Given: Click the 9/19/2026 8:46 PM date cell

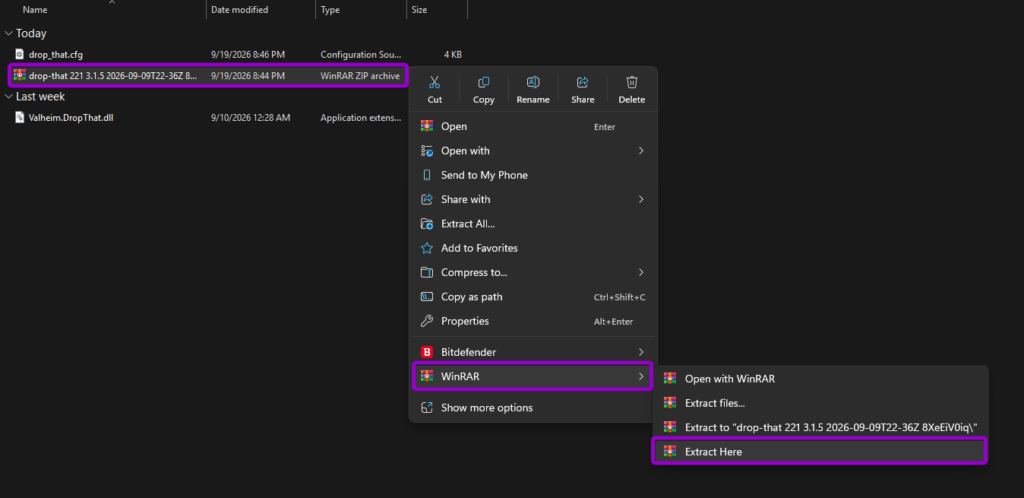Looking at the screenshot, I should (x=248, y=55).
